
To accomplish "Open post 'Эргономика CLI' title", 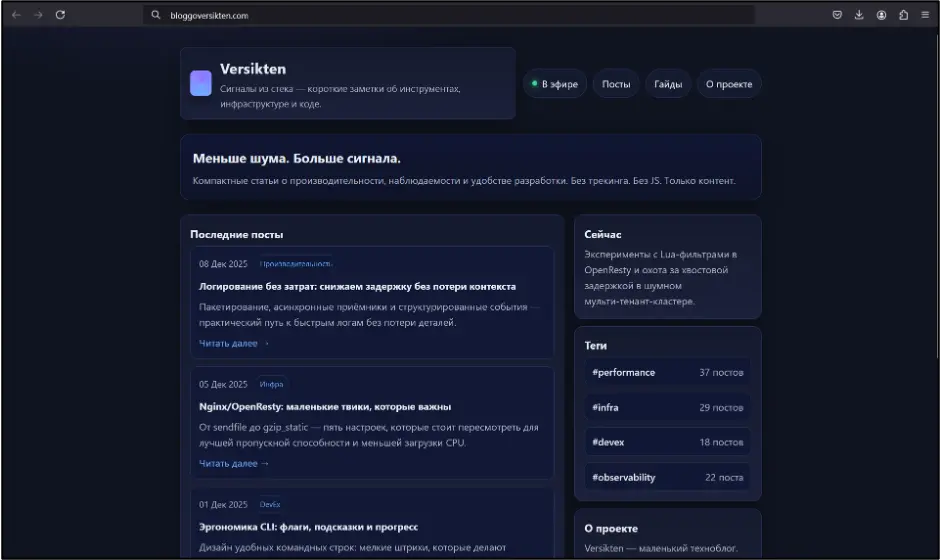I will click(x=309, y=527).
